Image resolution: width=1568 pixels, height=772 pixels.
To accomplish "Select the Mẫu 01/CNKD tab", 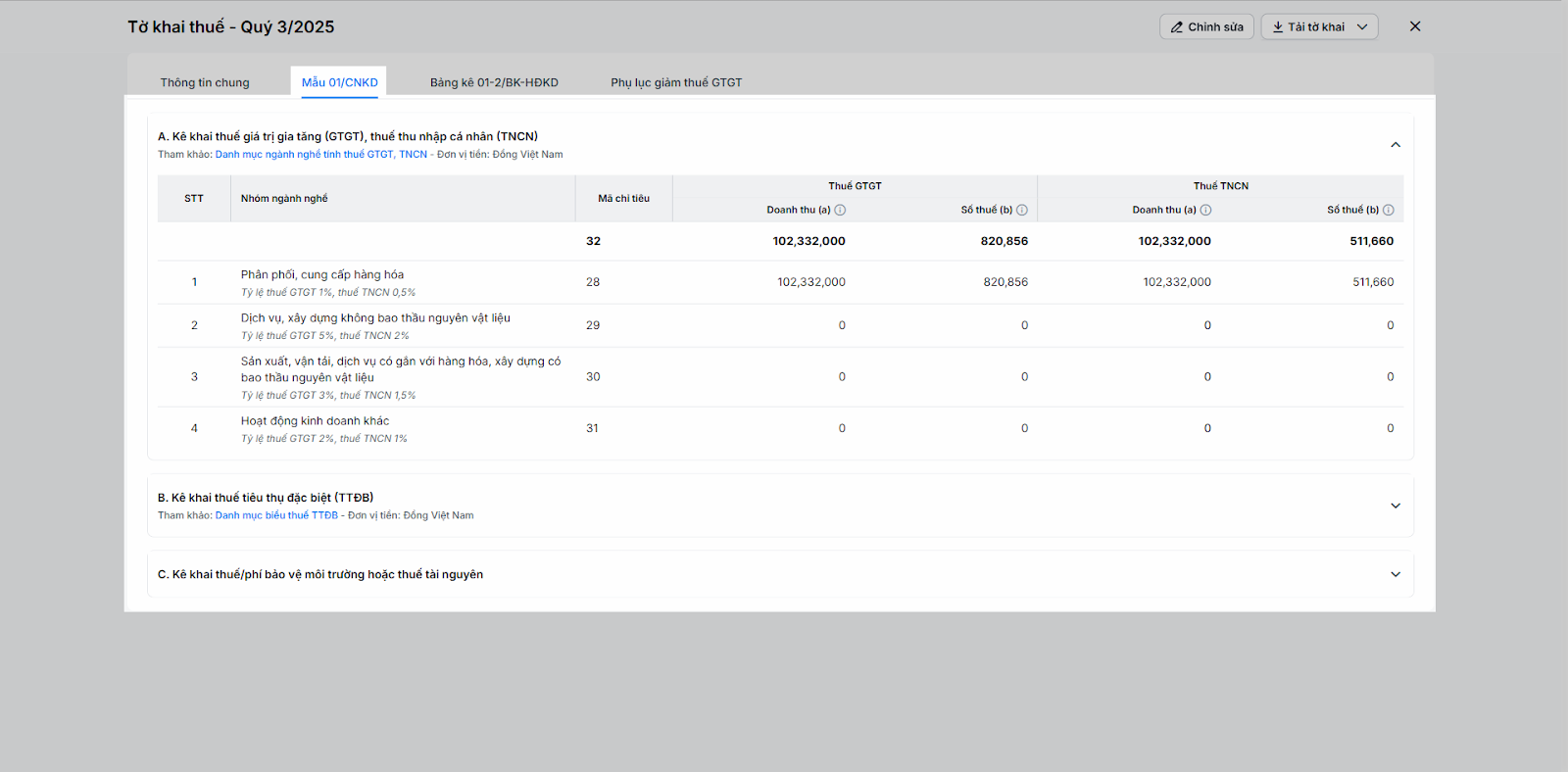I will pos(339,82).
